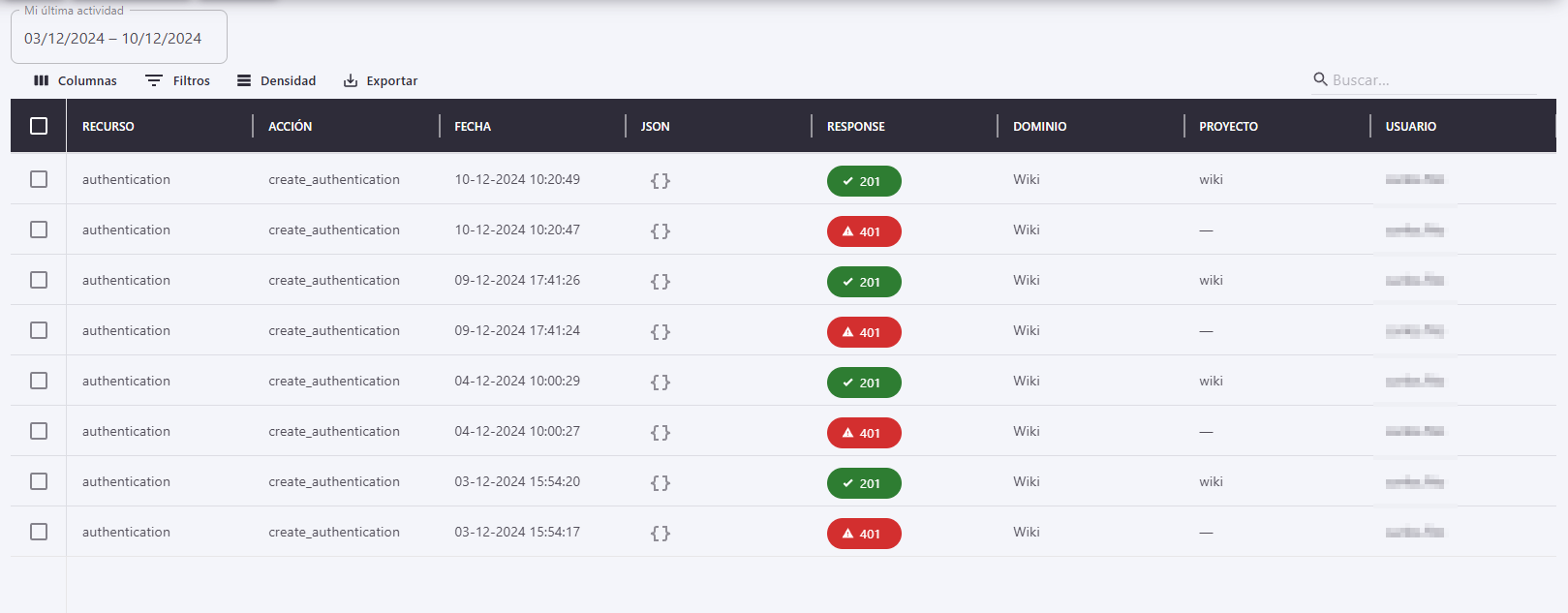Image resolution: width=1568 pixels, height=613 pixels.
Task: Click the search magnifier icon
Action: click(x=1320, y=79)
